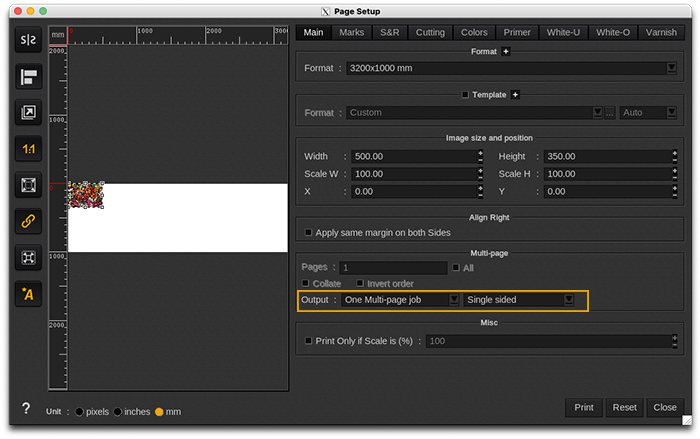Image resolution: width=700 pixels, height=439 pixels.
Task: Click the Width field showing 500.00
Action: 414,156
